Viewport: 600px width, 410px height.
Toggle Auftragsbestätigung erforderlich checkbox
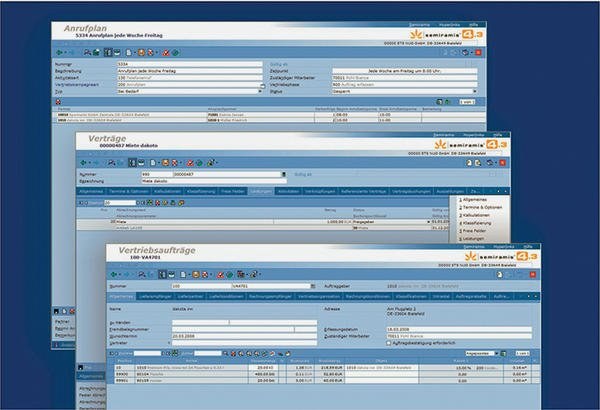[x=389, y=343]
